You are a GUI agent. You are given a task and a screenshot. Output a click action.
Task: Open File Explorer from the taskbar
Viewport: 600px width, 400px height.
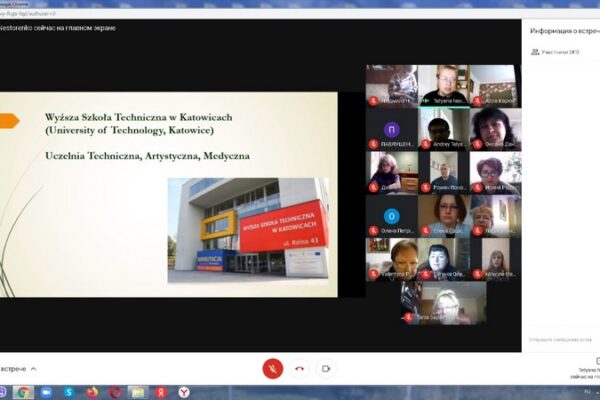click(138, 392)
